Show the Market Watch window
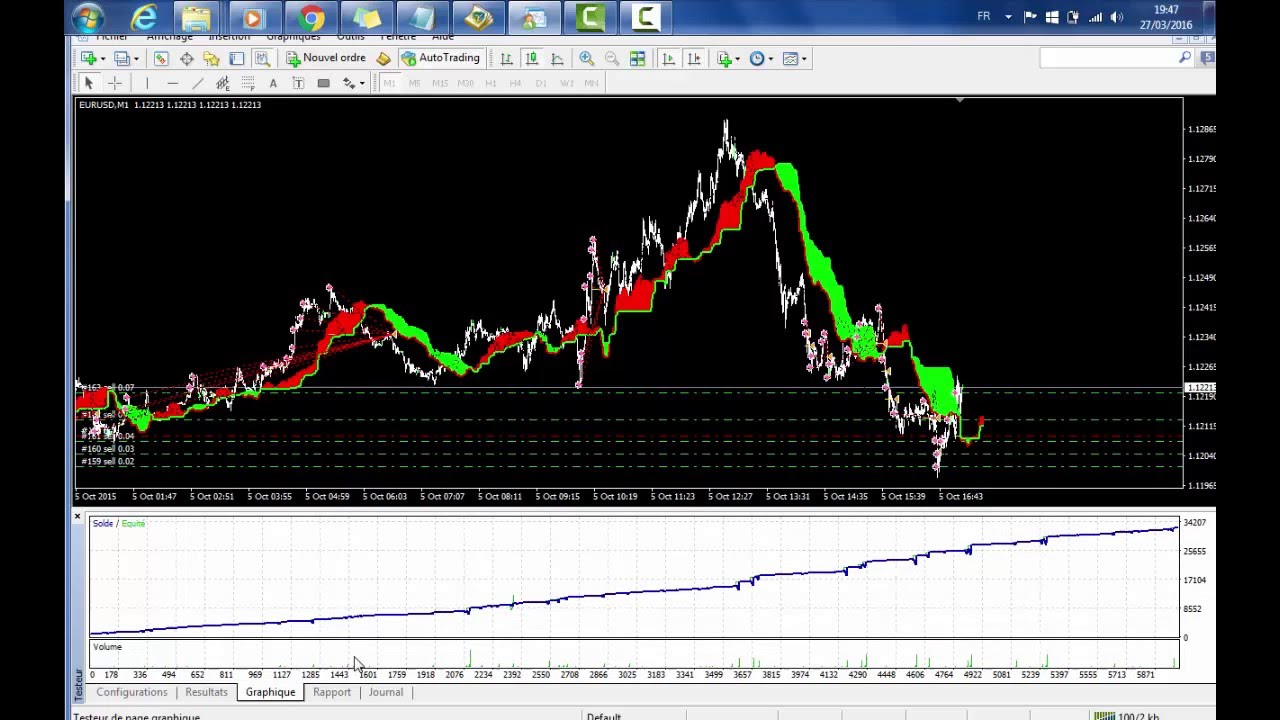 pyautogui.click(x=161, y=58)
